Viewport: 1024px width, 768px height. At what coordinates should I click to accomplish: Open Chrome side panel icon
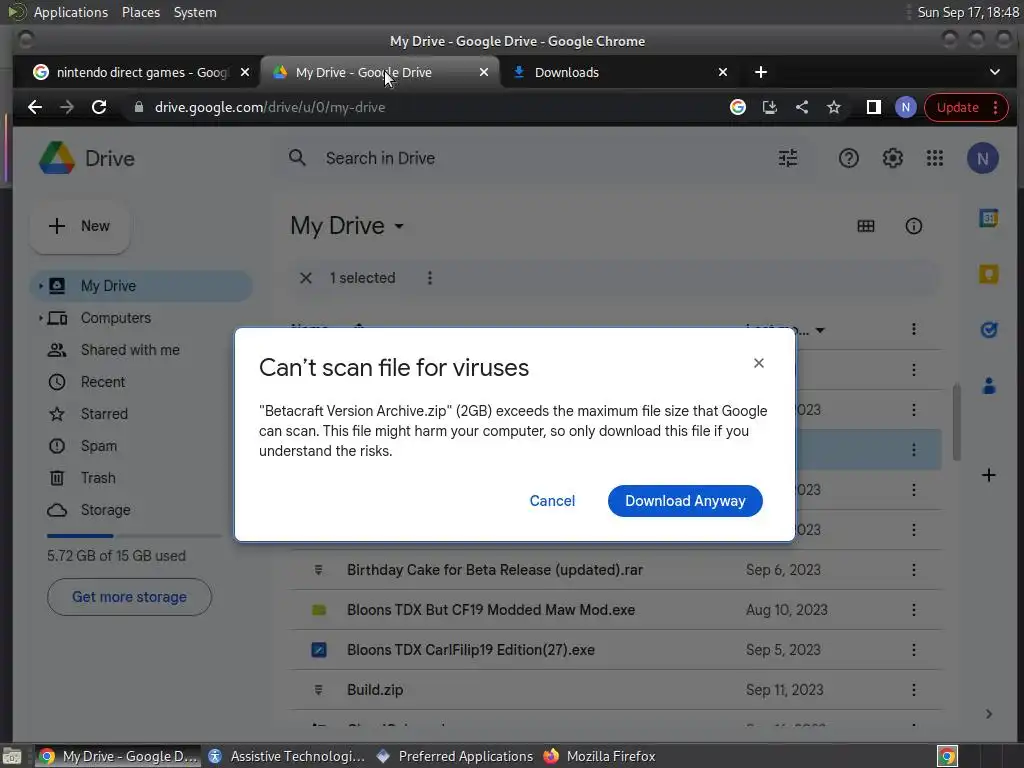coord(873,107)
